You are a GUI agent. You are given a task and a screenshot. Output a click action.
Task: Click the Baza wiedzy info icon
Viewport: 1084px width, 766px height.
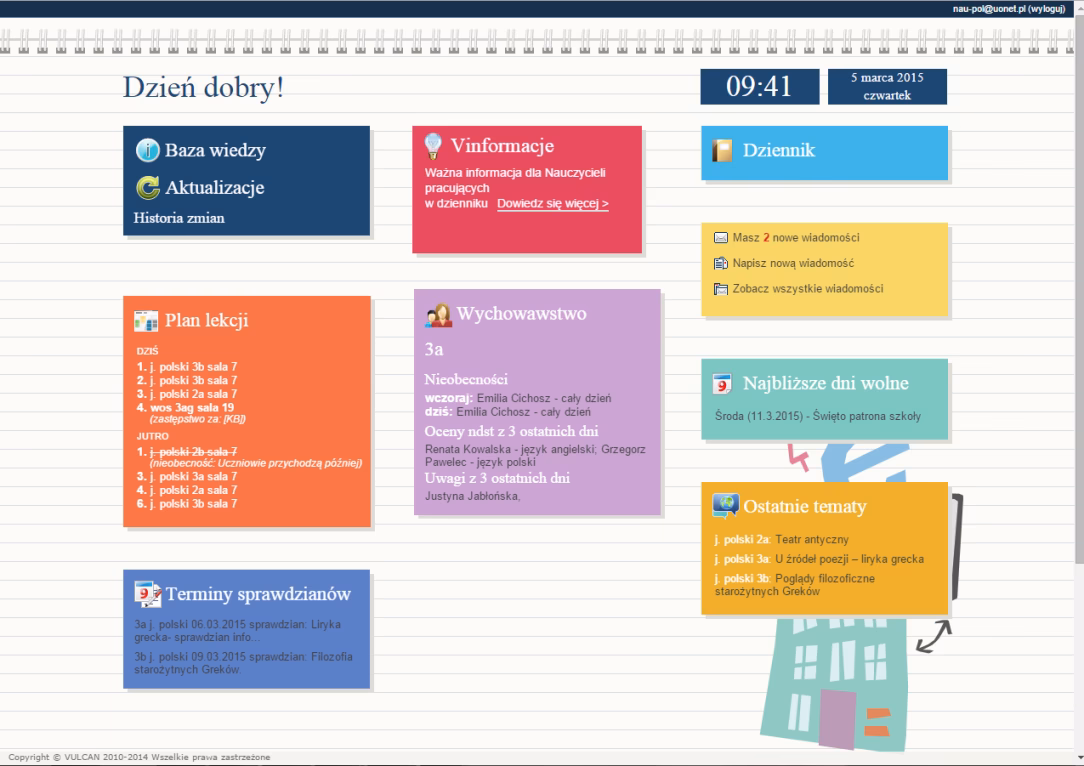tap(148, 151)
